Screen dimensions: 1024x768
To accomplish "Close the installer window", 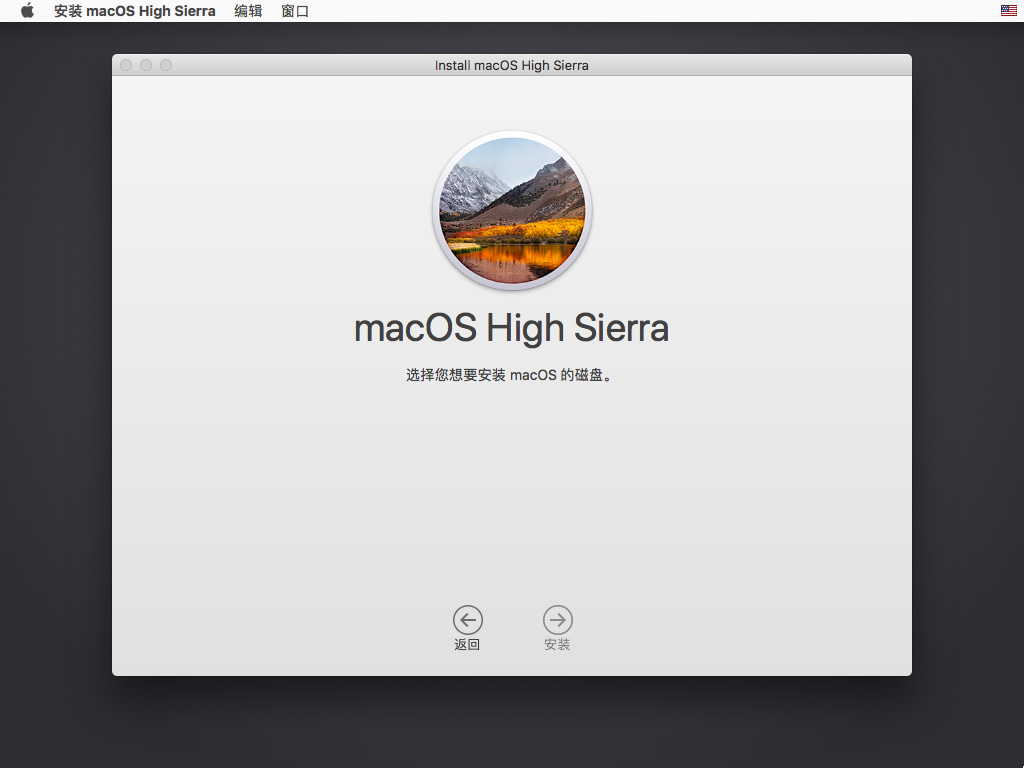I will pos(127,65).
